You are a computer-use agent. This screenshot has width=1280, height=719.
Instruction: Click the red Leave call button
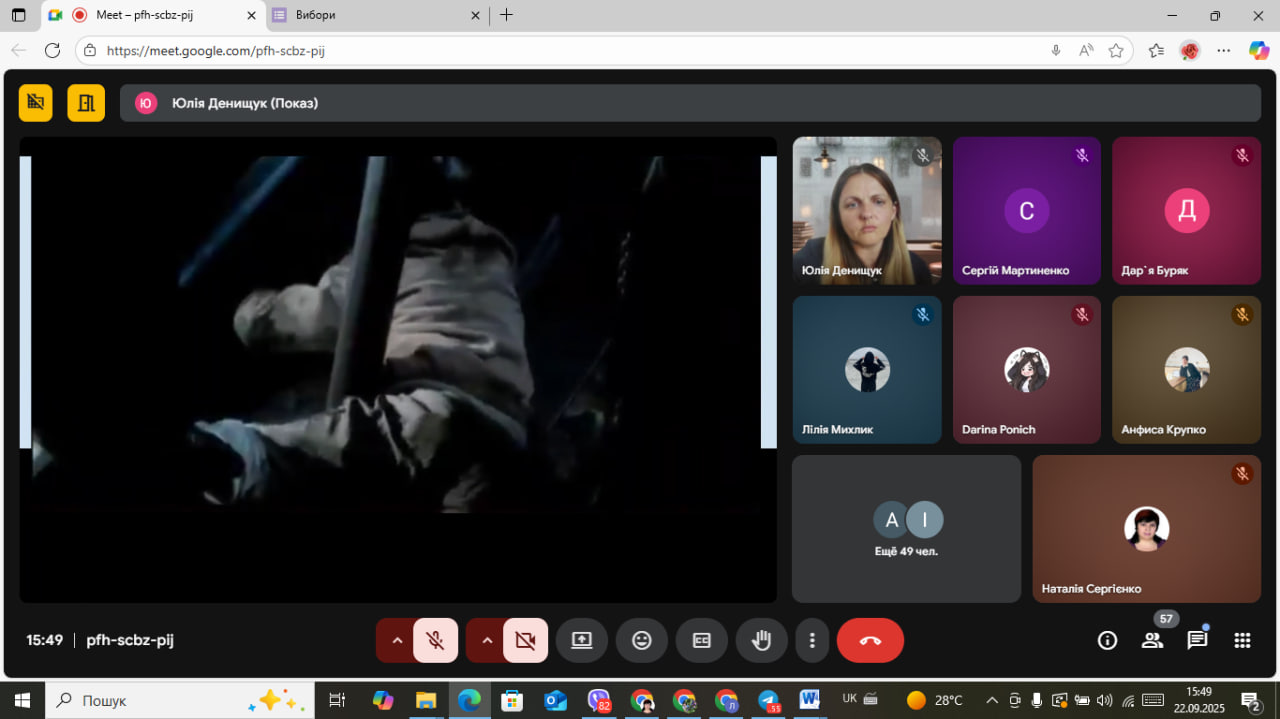(870, 641)
